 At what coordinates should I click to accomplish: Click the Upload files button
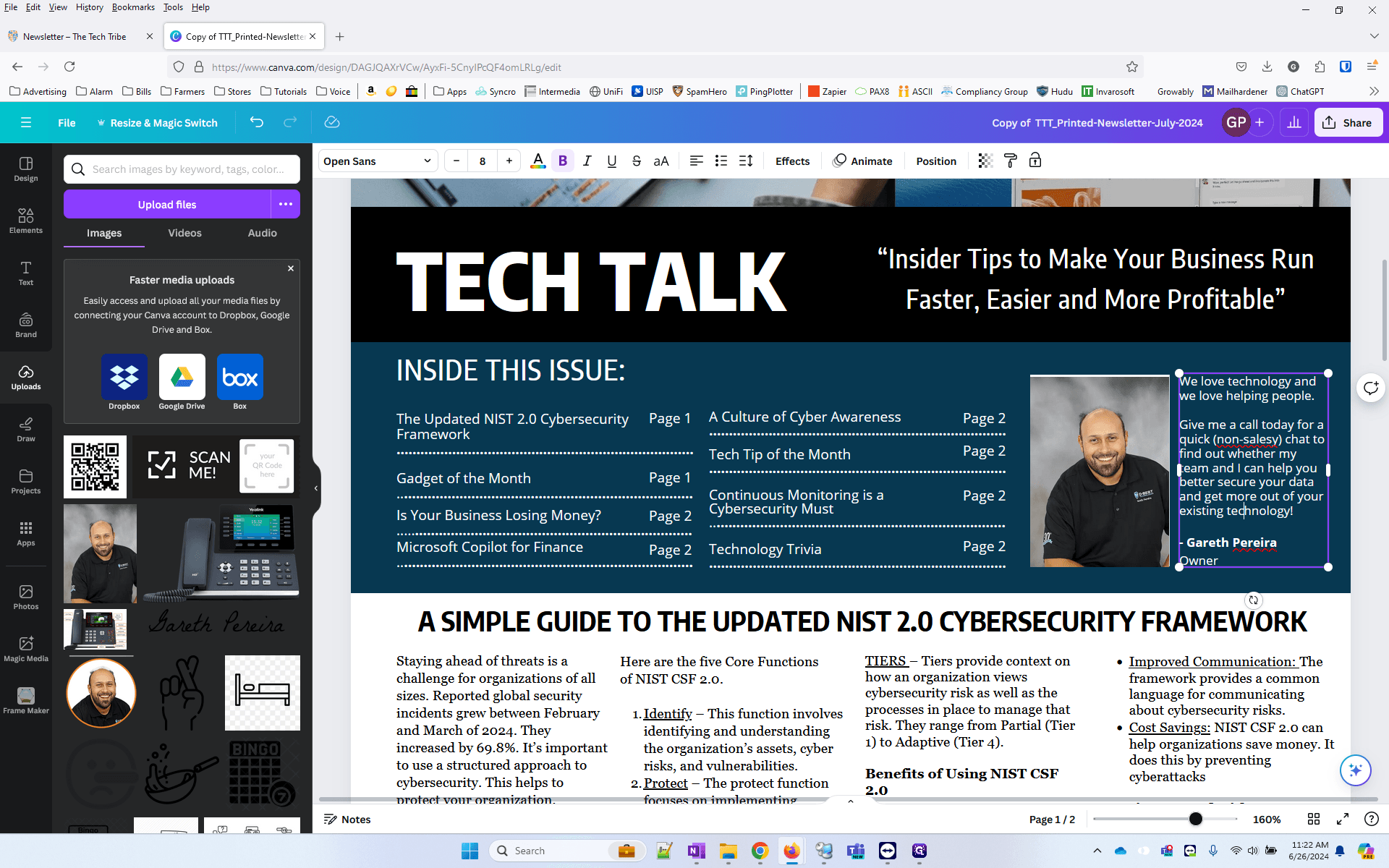coord(167,204)
